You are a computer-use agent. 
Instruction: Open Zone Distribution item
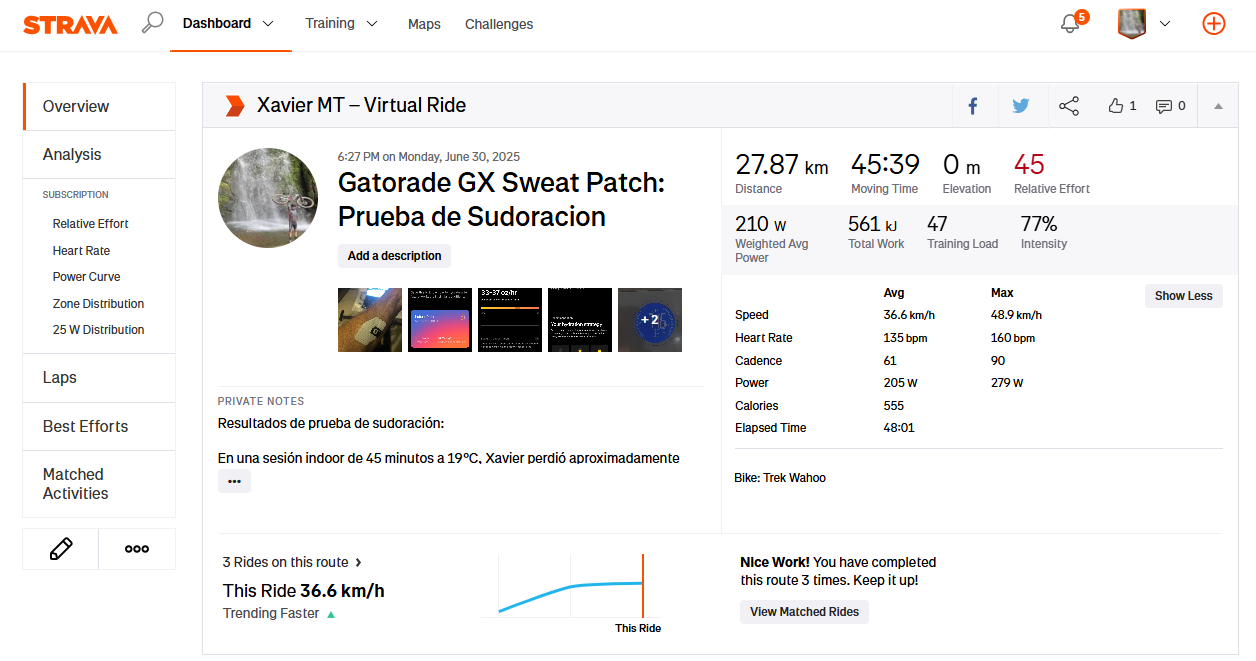[x=99, y=304]
